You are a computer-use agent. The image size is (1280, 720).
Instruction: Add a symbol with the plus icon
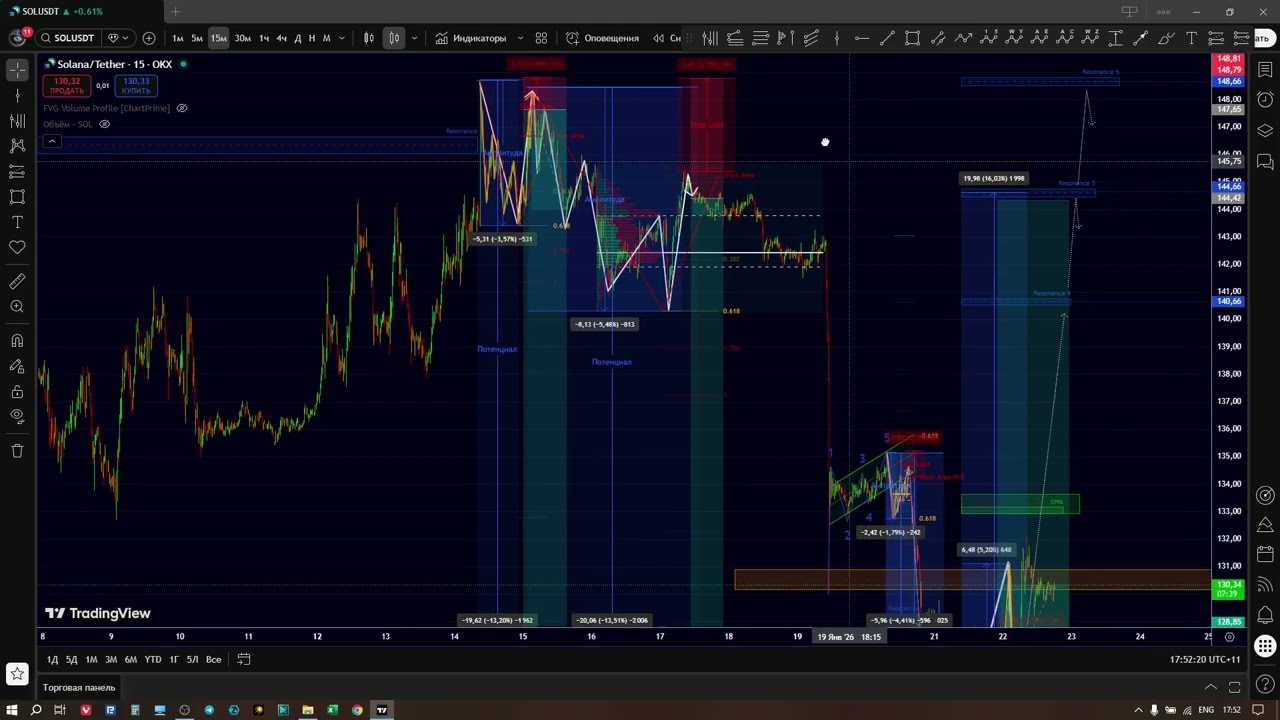pos(149,38)
